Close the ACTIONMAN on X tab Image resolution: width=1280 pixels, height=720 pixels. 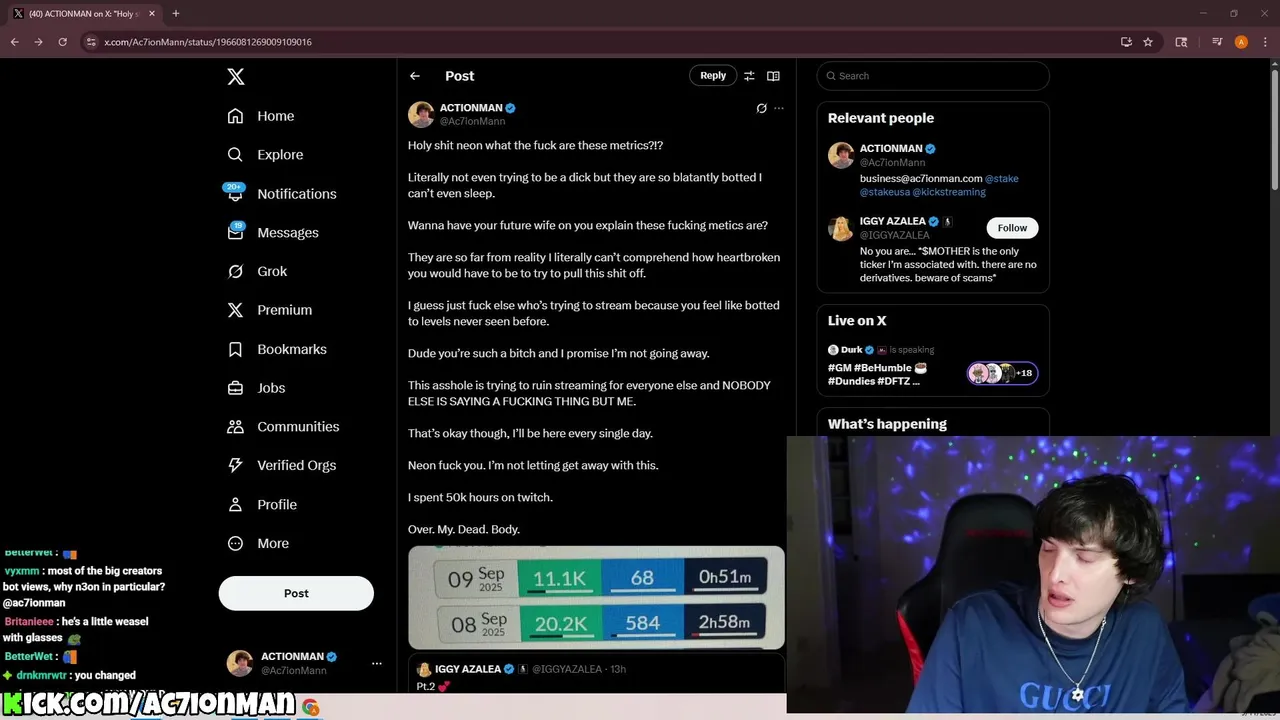point(152,14)
